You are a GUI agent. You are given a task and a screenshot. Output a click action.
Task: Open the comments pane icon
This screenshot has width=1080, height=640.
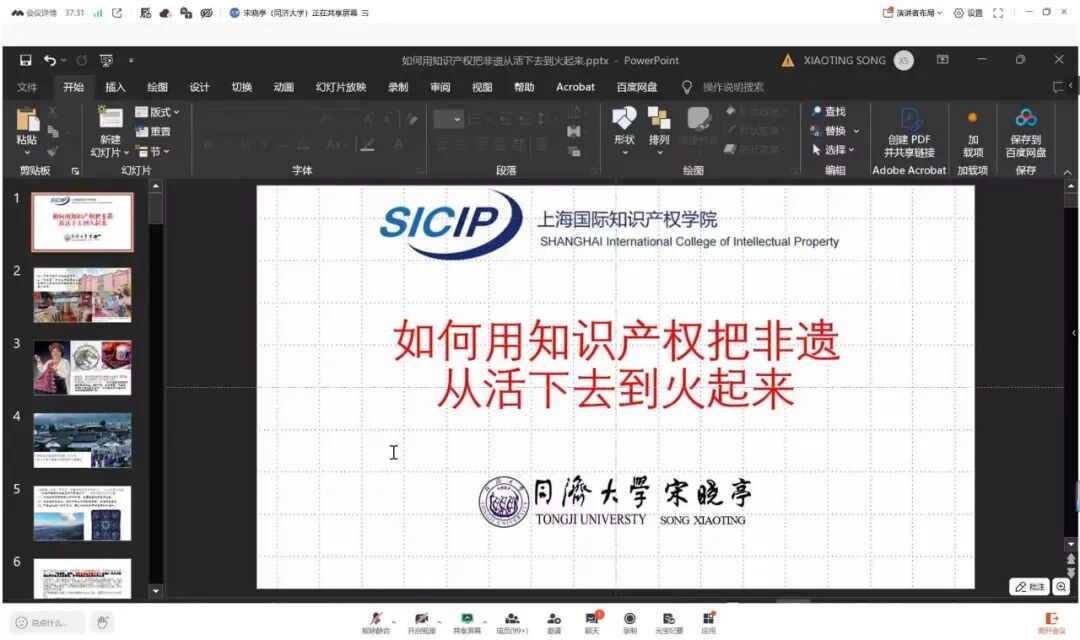pos(1059,87)
